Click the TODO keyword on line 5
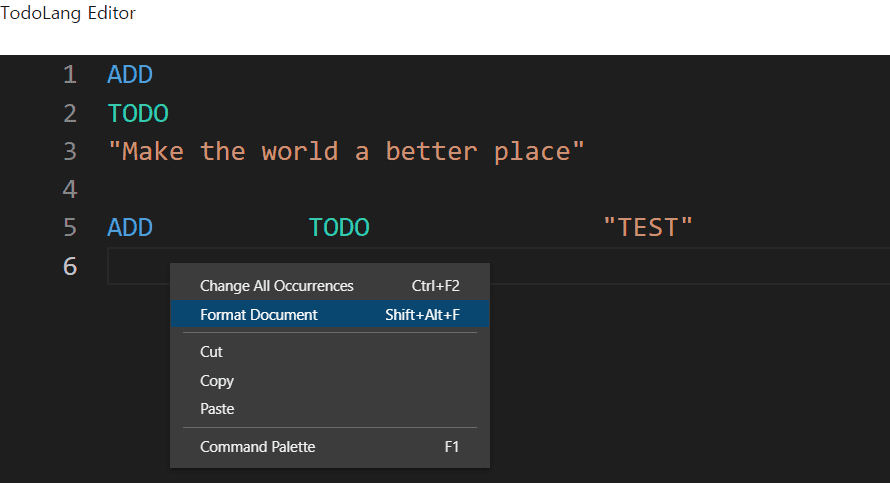The height and width of the screenshot is (483, 890). pyautogui.click(x=339, y=228)
